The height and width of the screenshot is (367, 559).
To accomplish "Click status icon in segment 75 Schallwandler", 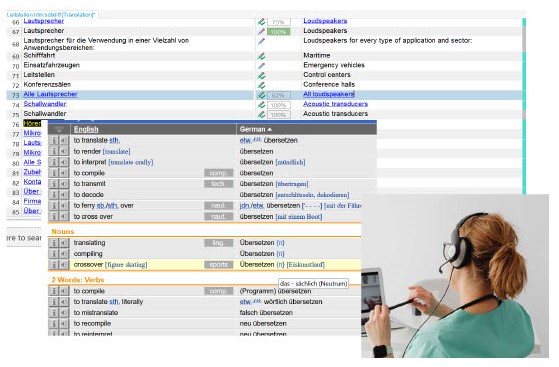I will click(x=262, y=114).
